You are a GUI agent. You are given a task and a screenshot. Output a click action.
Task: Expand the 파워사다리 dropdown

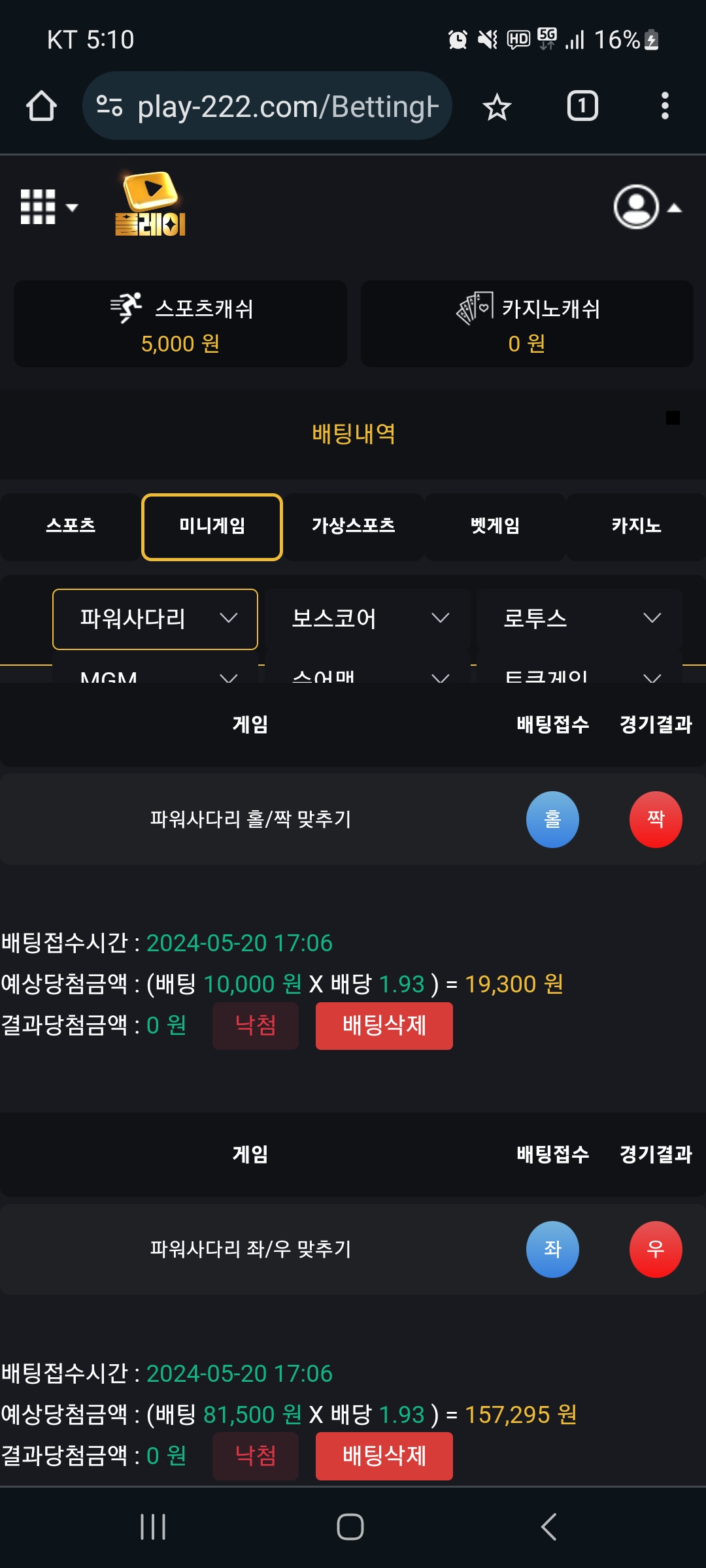(155, 619)
